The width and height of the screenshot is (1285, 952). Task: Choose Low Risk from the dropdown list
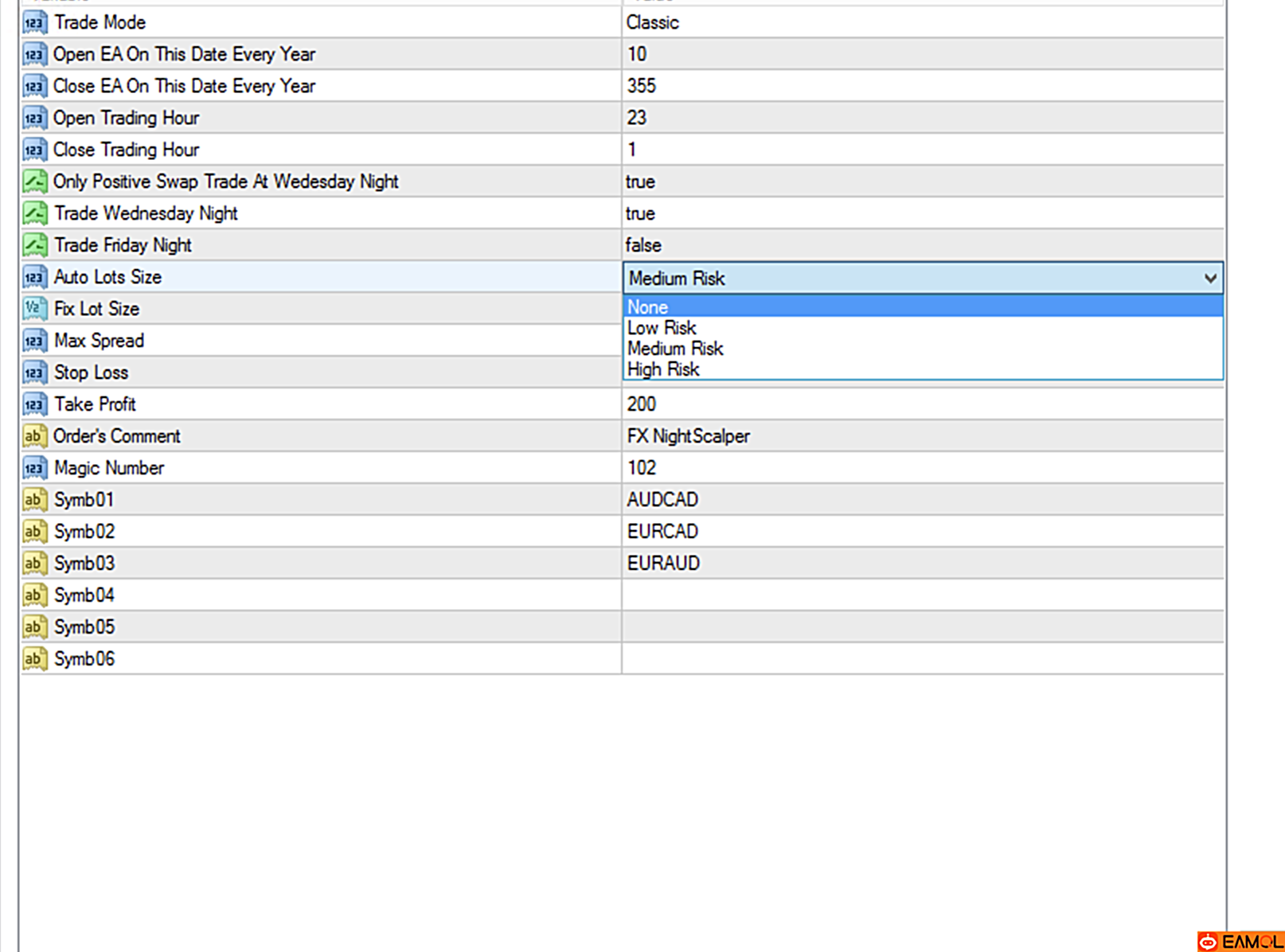(x=923, y=328)
